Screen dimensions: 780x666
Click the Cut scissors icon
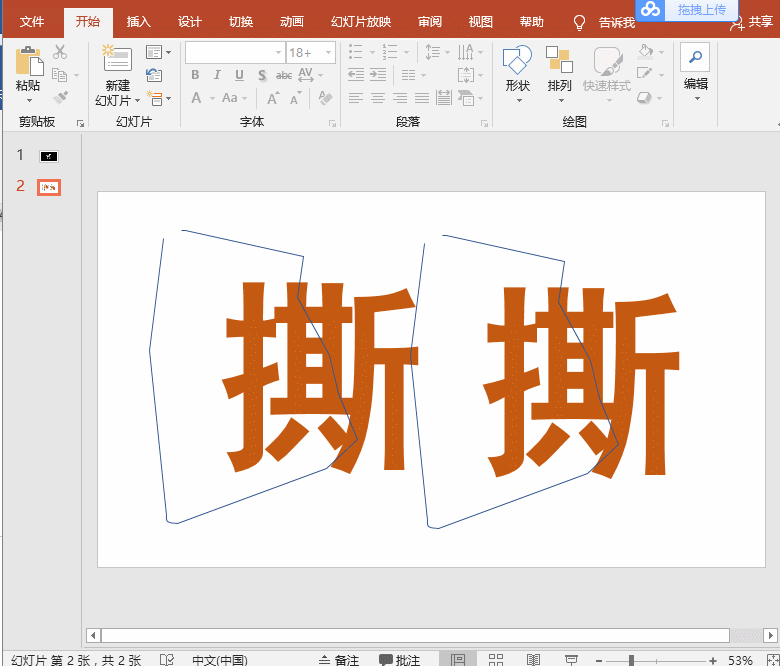click(x=60, y=52)
